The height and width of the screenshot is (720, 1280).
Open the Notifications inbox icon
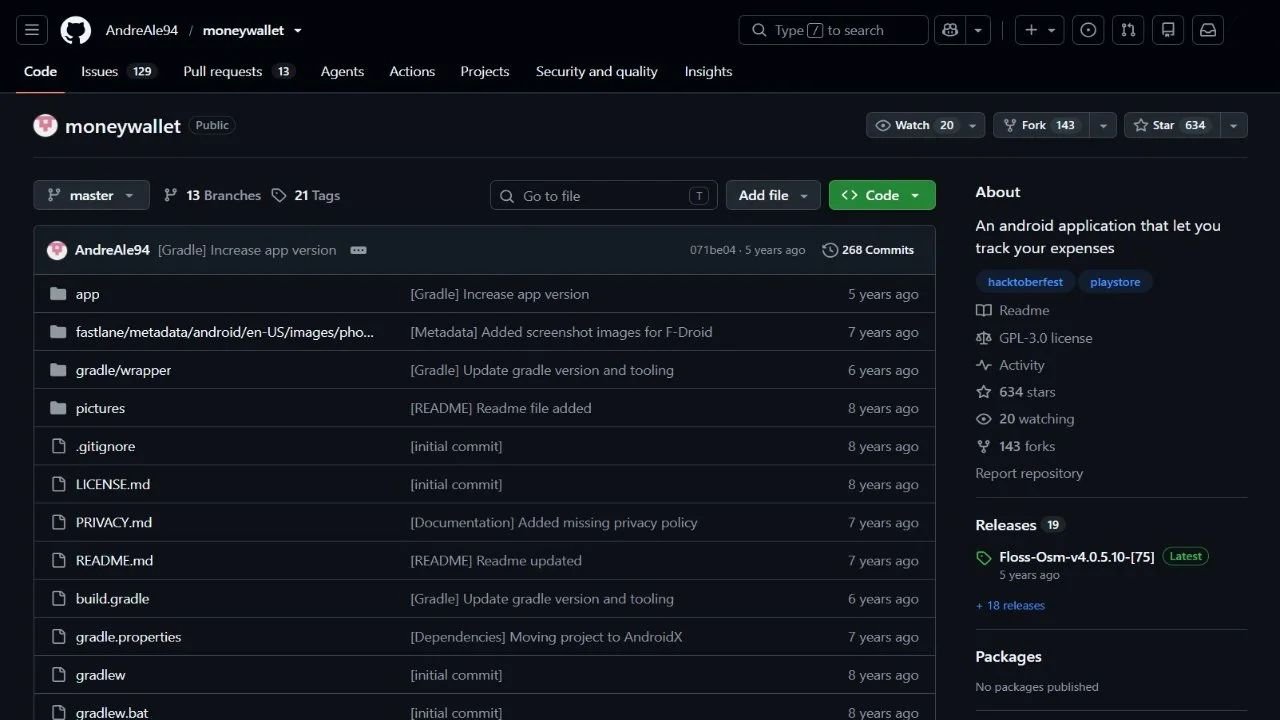click(1208, 30)
